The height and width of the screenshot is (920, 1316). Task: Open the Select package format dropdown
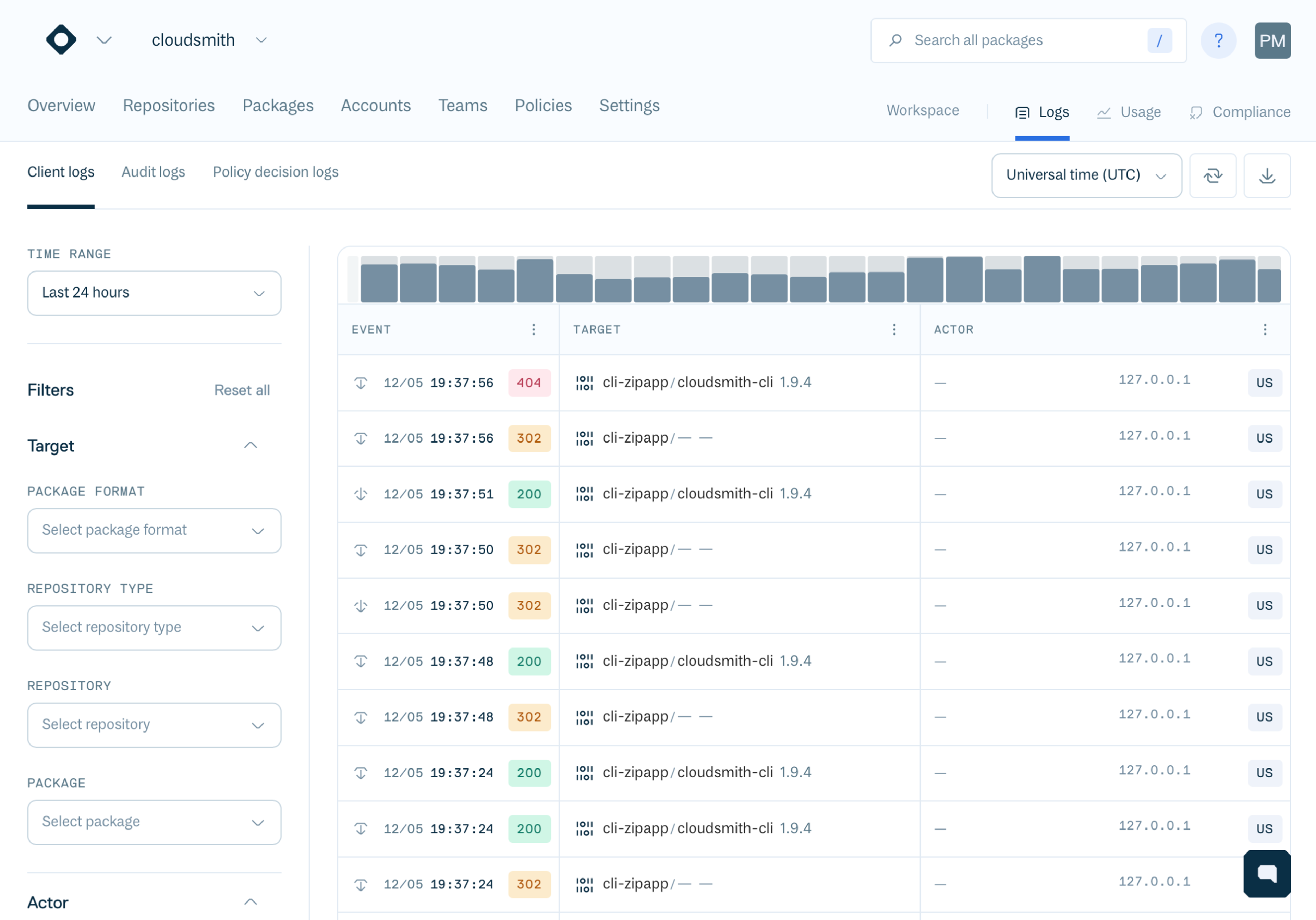point(154,530)
